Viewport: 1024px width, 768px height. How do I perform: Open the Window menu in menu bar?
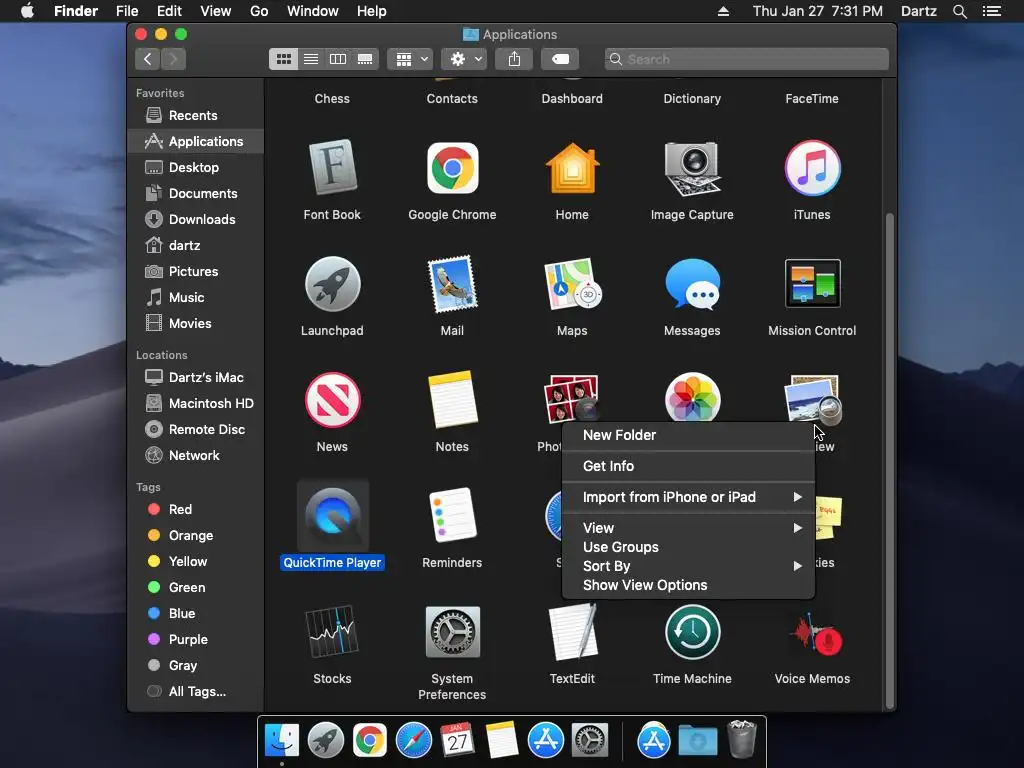pyautogui.click(x=313, y=11)
